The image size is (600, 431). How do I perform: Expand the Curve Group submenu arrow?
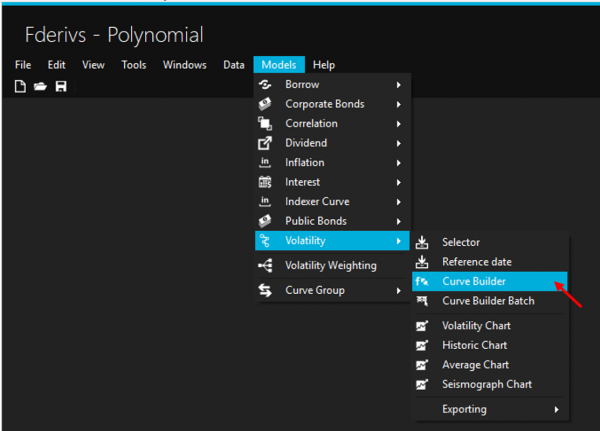pos(399,291)
